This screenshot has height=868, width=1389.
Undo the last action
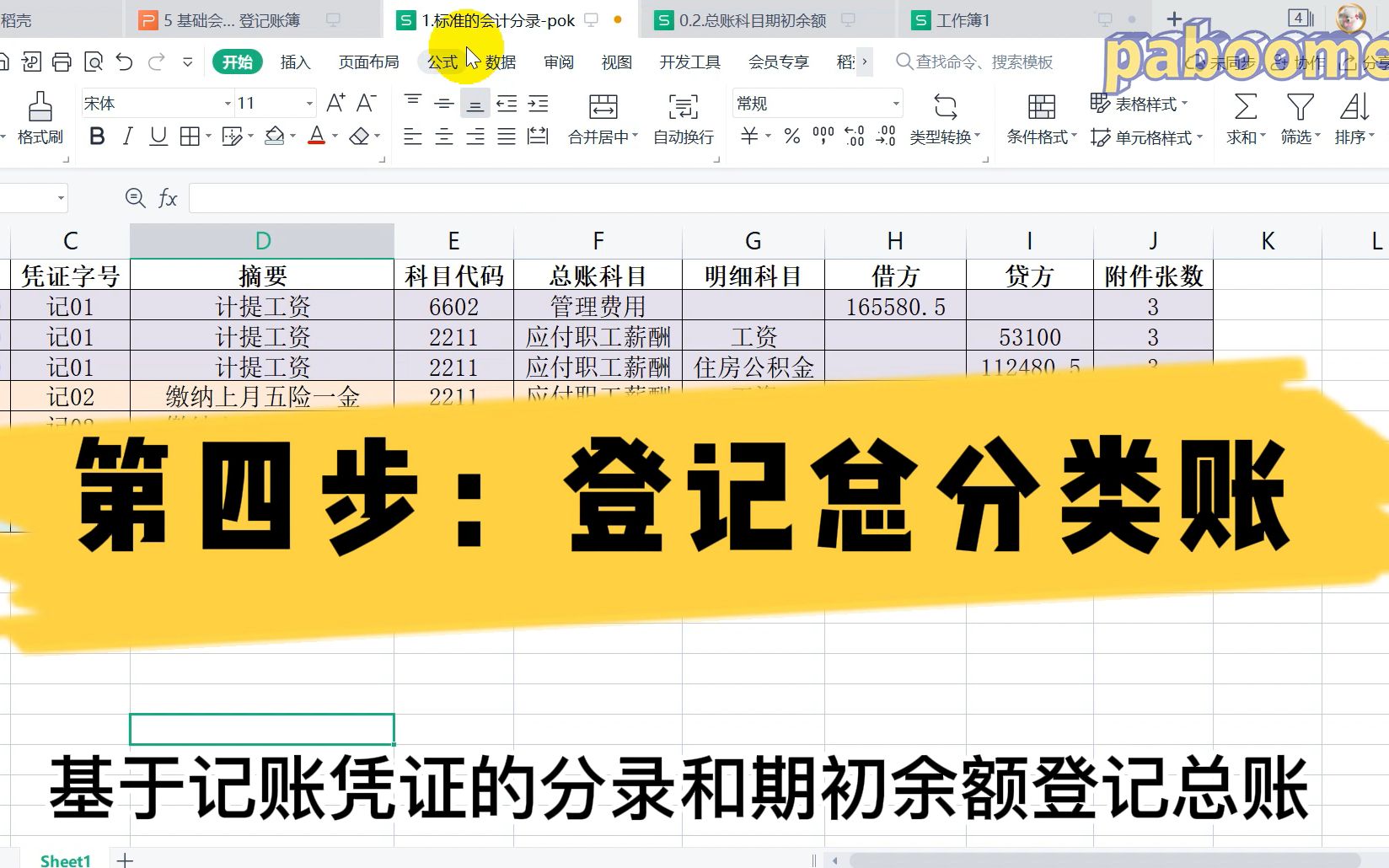(125, 62)
